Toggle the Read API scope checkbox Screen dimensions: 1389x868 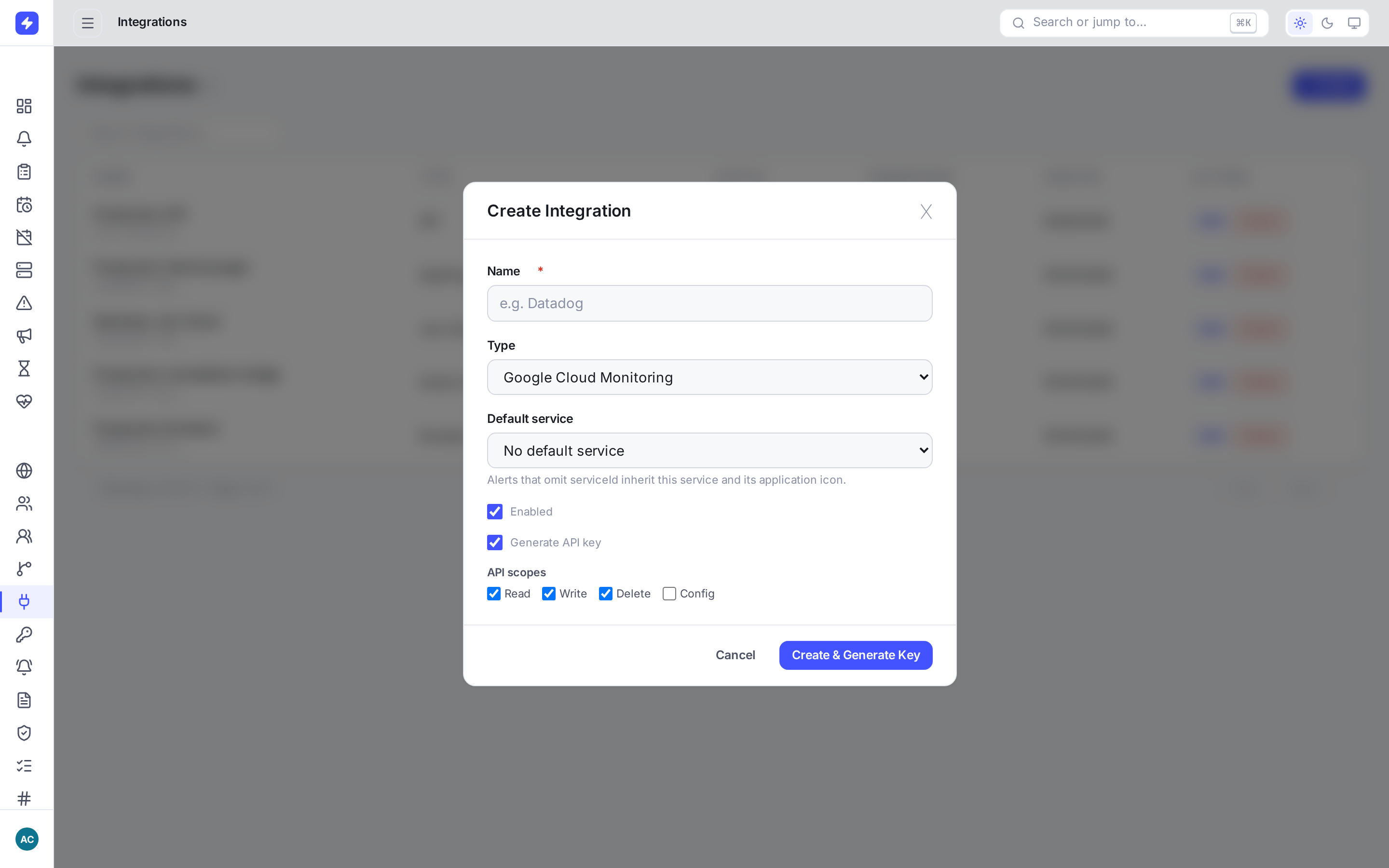coord(493,594)
